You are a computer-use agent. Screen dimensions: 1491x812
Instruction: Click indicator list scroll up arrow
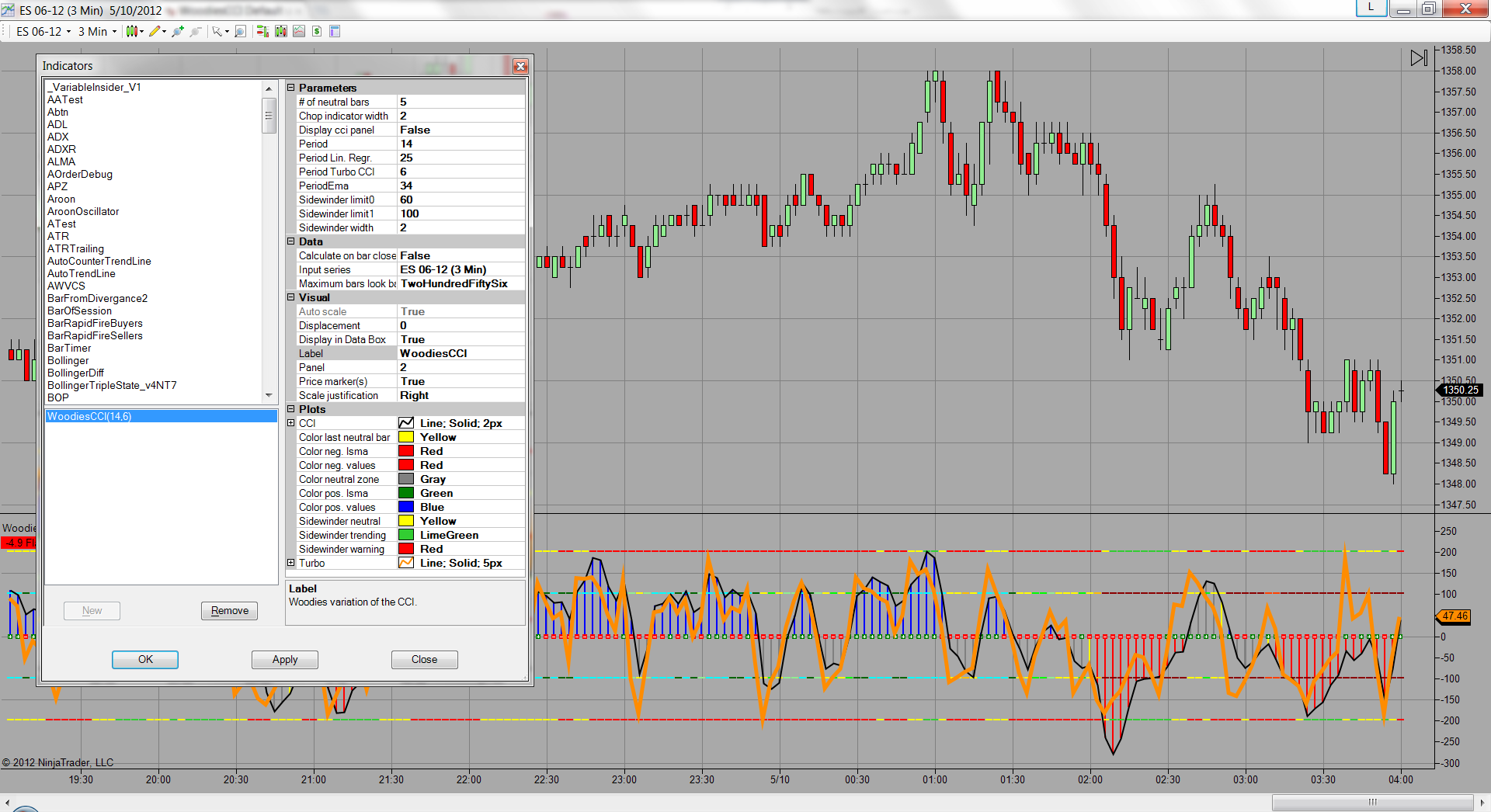tap(269, 88)
